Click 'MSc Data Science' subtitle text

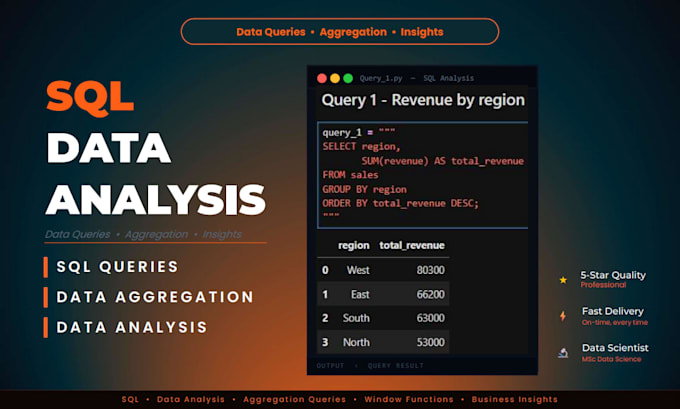pos(611,359)
